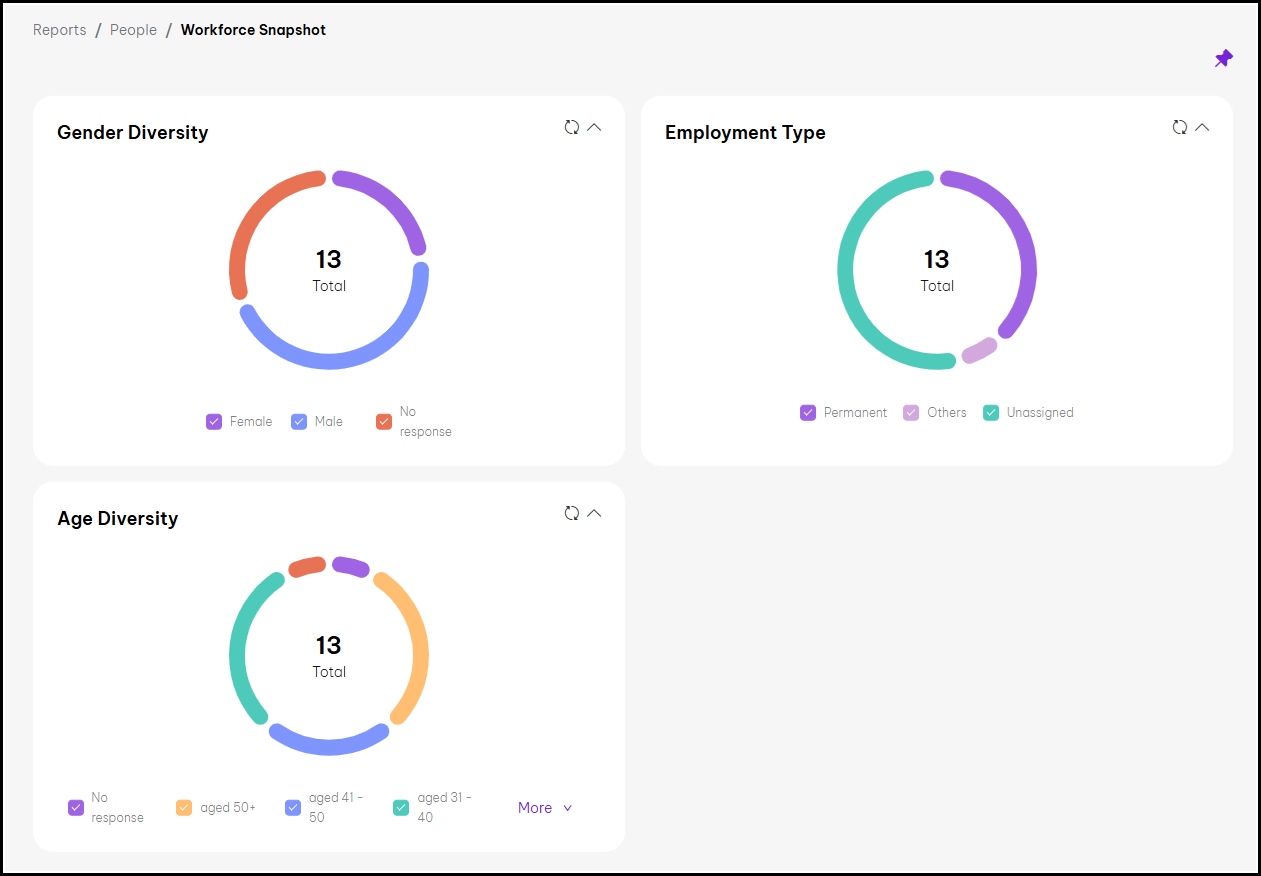1261x876 pixels.
Task: Toggle the Others employment type checkbox
Action: point(912,412)
